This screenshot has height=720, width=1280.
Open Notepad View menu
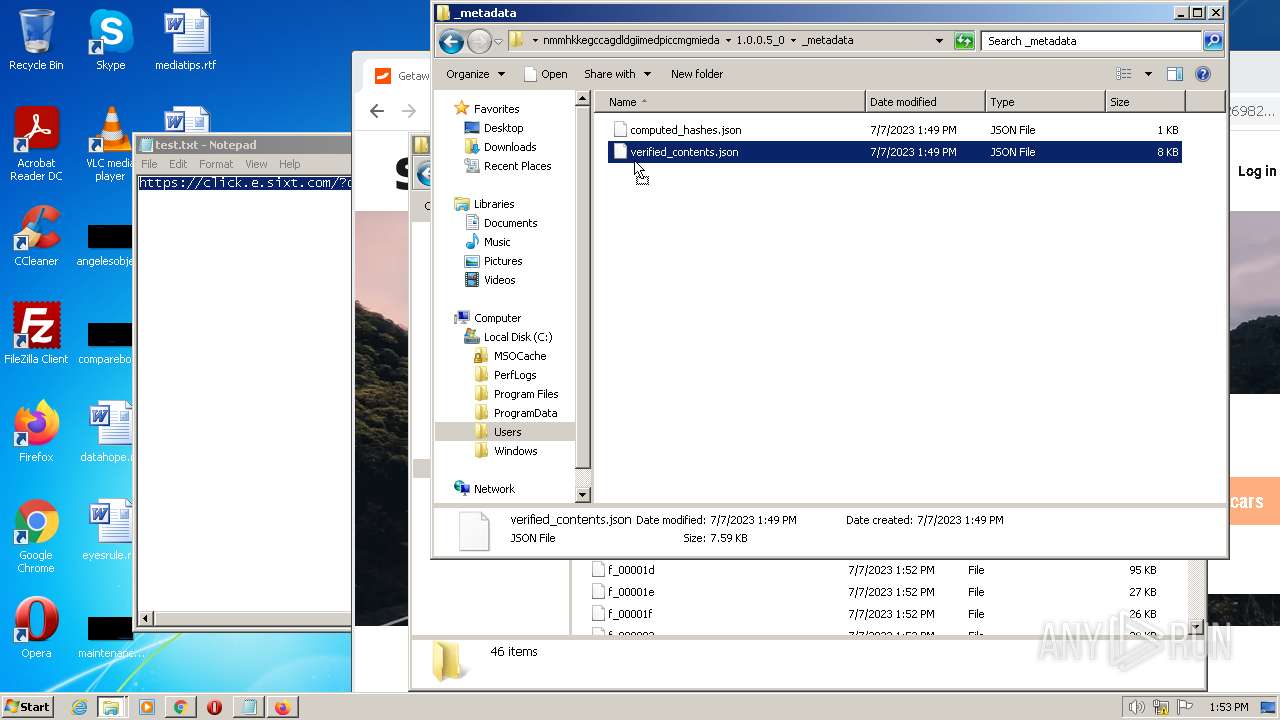[256, 164]
